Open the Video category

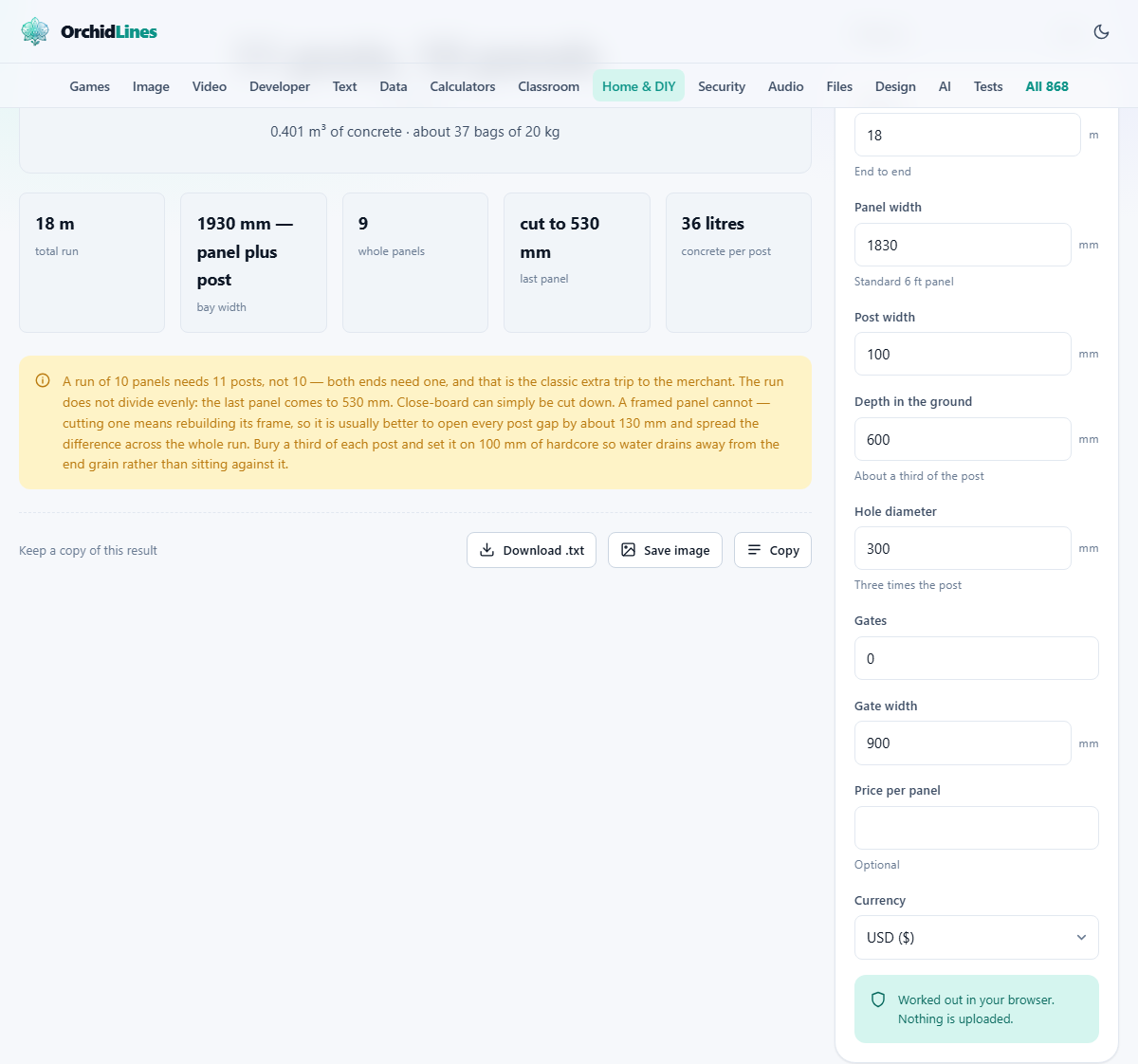[210, 86]
